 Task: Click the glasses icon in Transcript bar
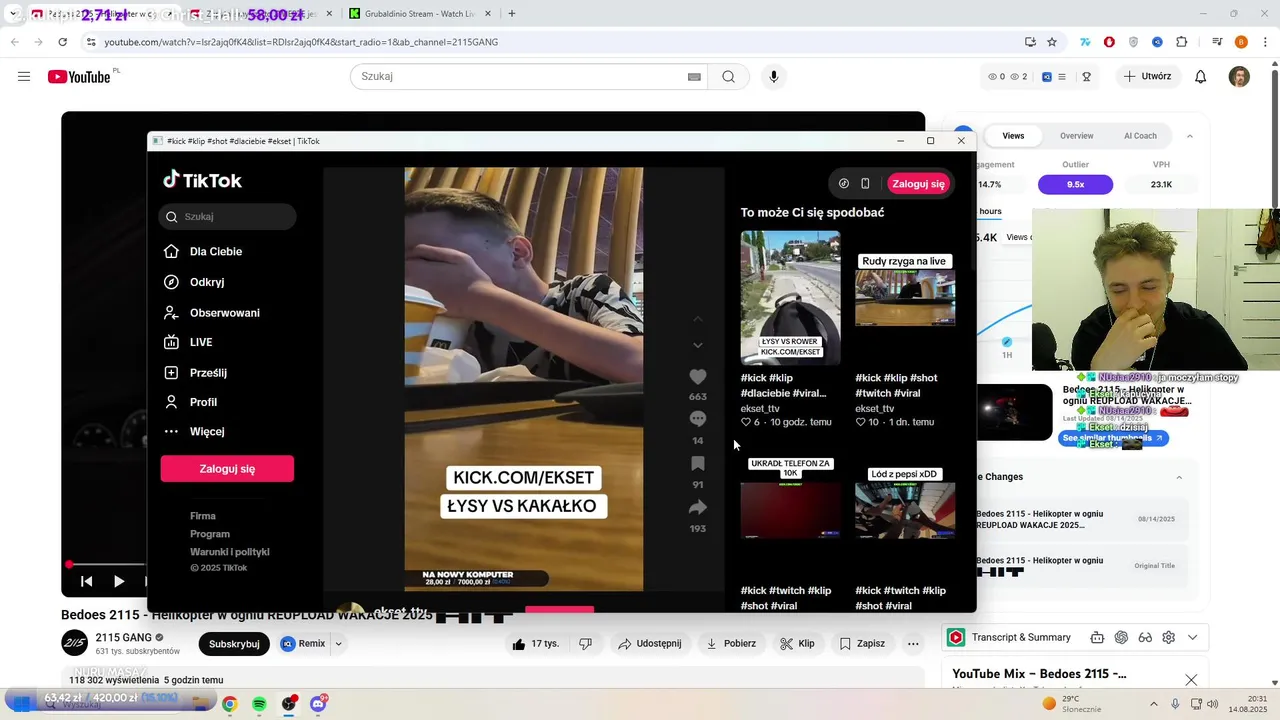1145,637
